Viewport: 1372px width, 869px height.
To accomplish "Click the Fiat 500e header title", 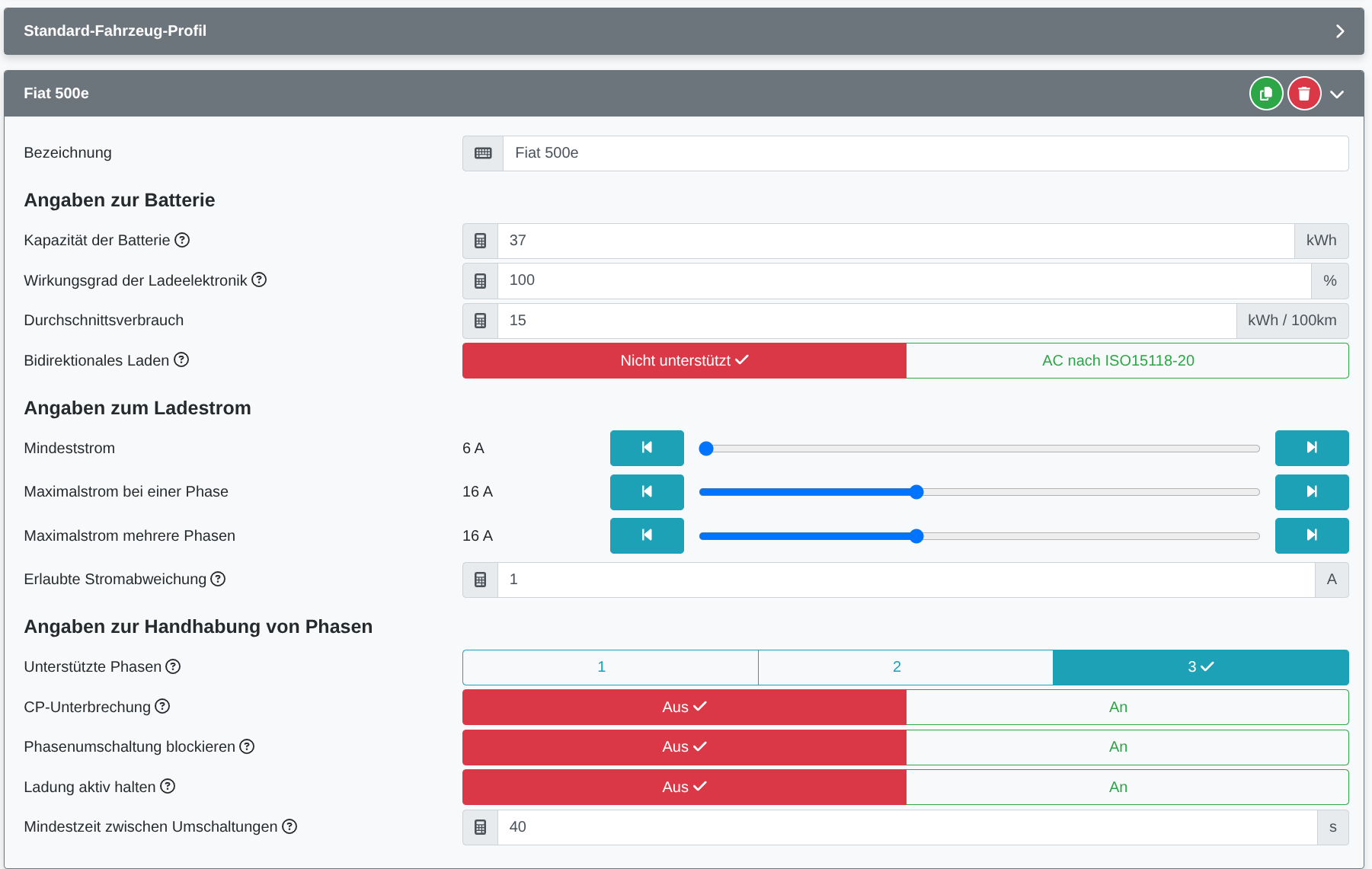I will coord(56,93).
